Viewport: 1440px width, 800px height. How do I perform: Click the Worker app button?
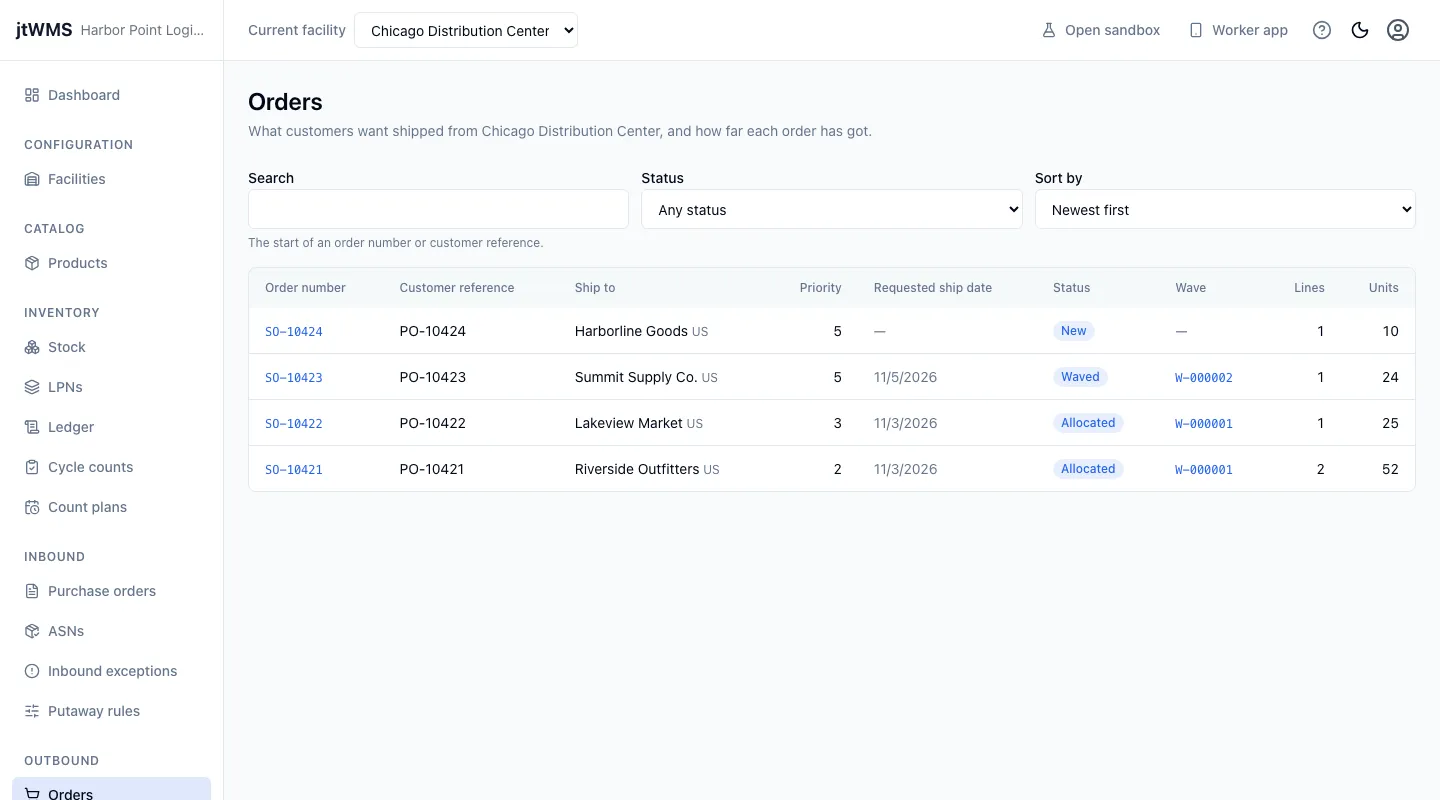click(x=1238, y=30)
